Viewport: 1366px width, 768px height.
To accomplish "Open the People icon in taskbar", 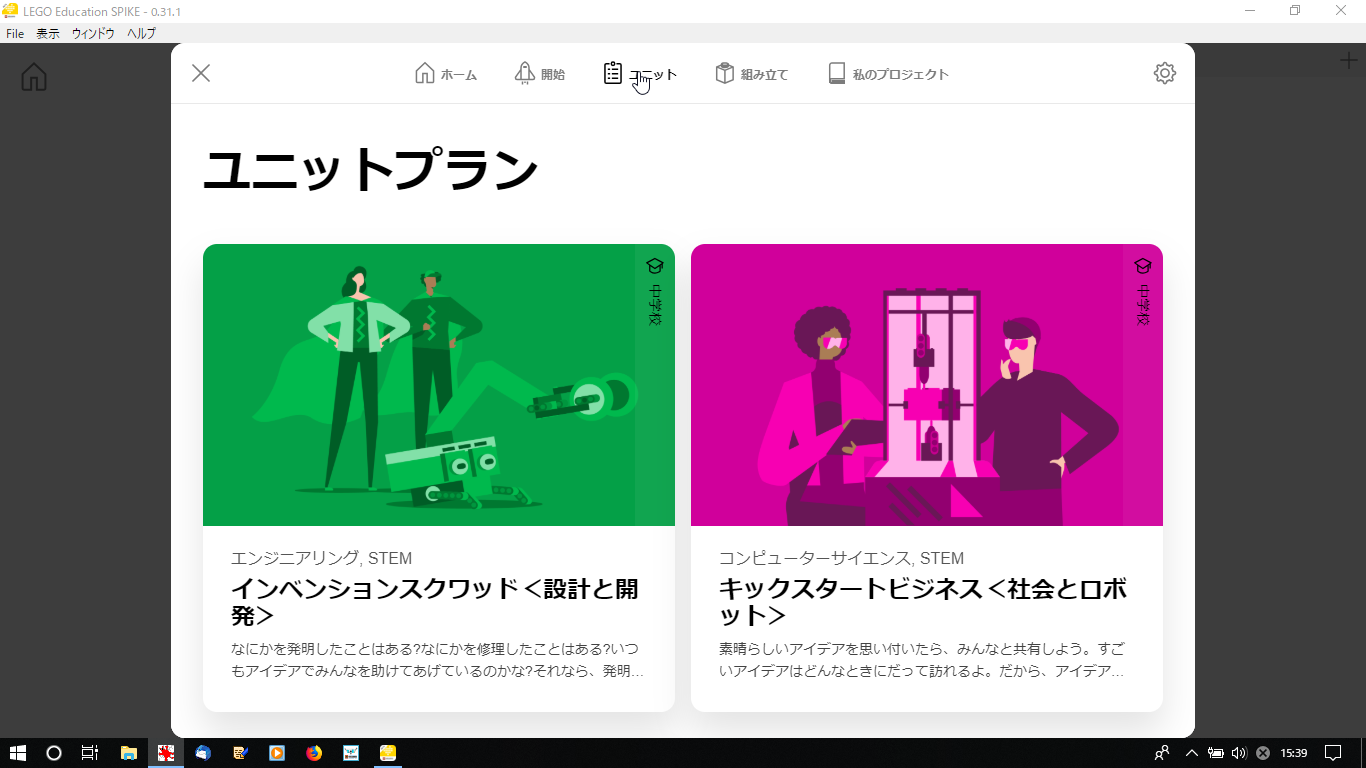I will click(x=1162, y=753).
